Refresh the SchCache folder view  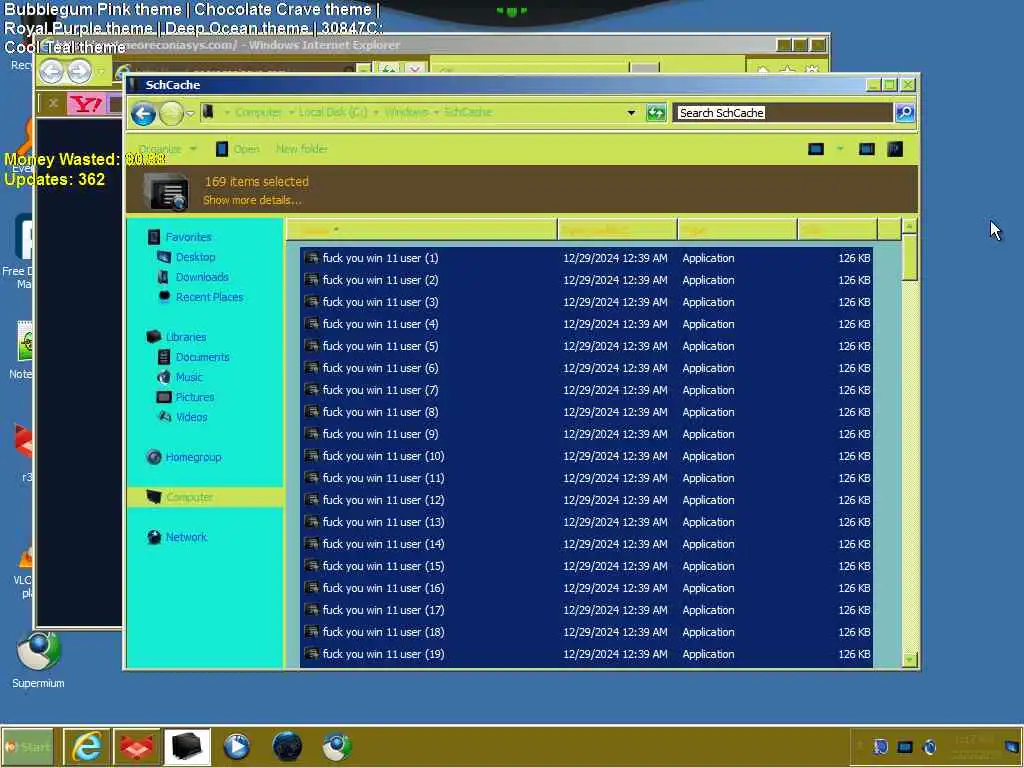[x=656, y=113]
